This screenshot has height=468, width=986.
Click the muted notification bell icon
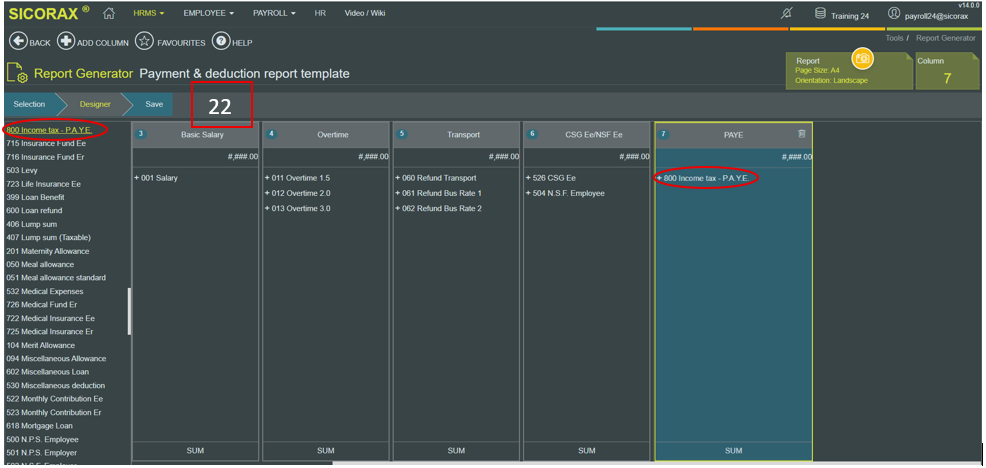pos(786,13)
